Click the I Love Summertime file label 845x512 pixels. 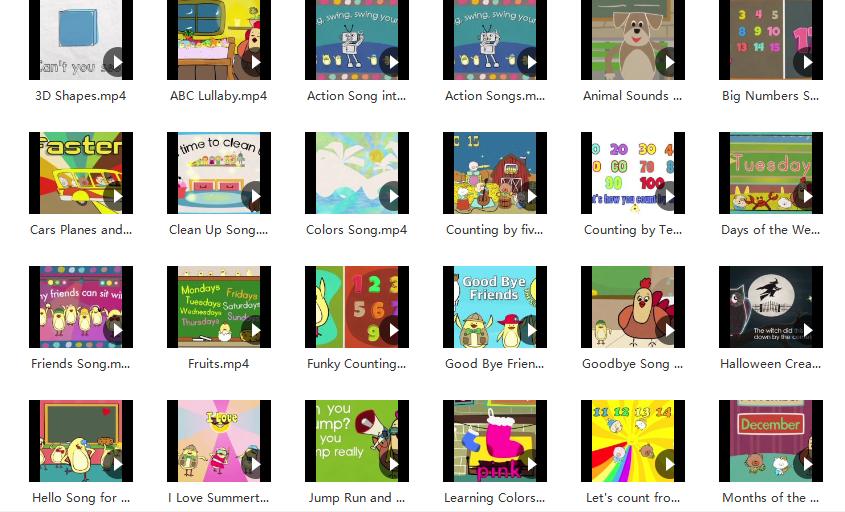[x=219, y=498]
